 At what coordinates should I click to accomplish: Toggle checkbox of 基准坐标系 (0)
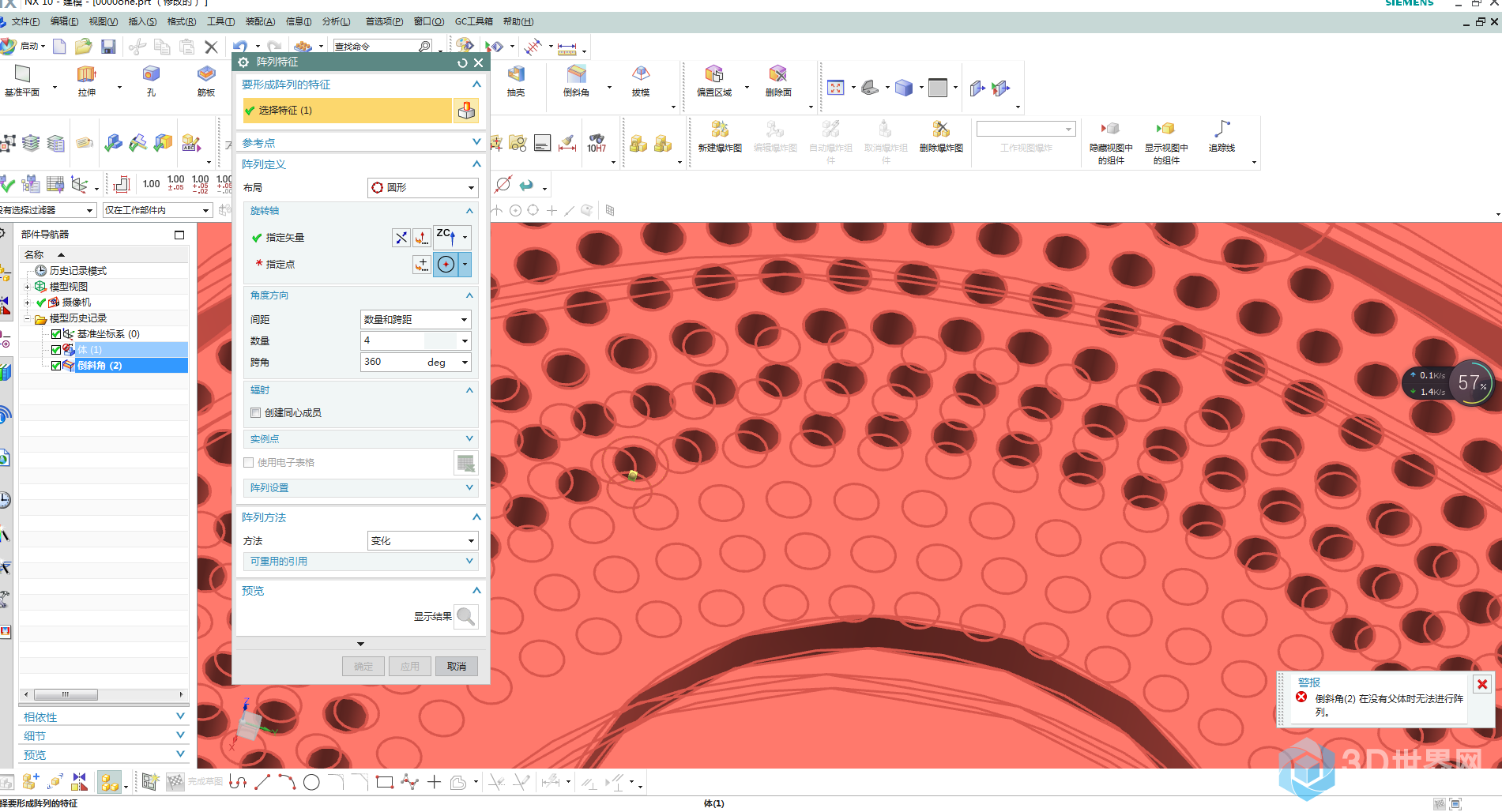(x=56, y=334)
